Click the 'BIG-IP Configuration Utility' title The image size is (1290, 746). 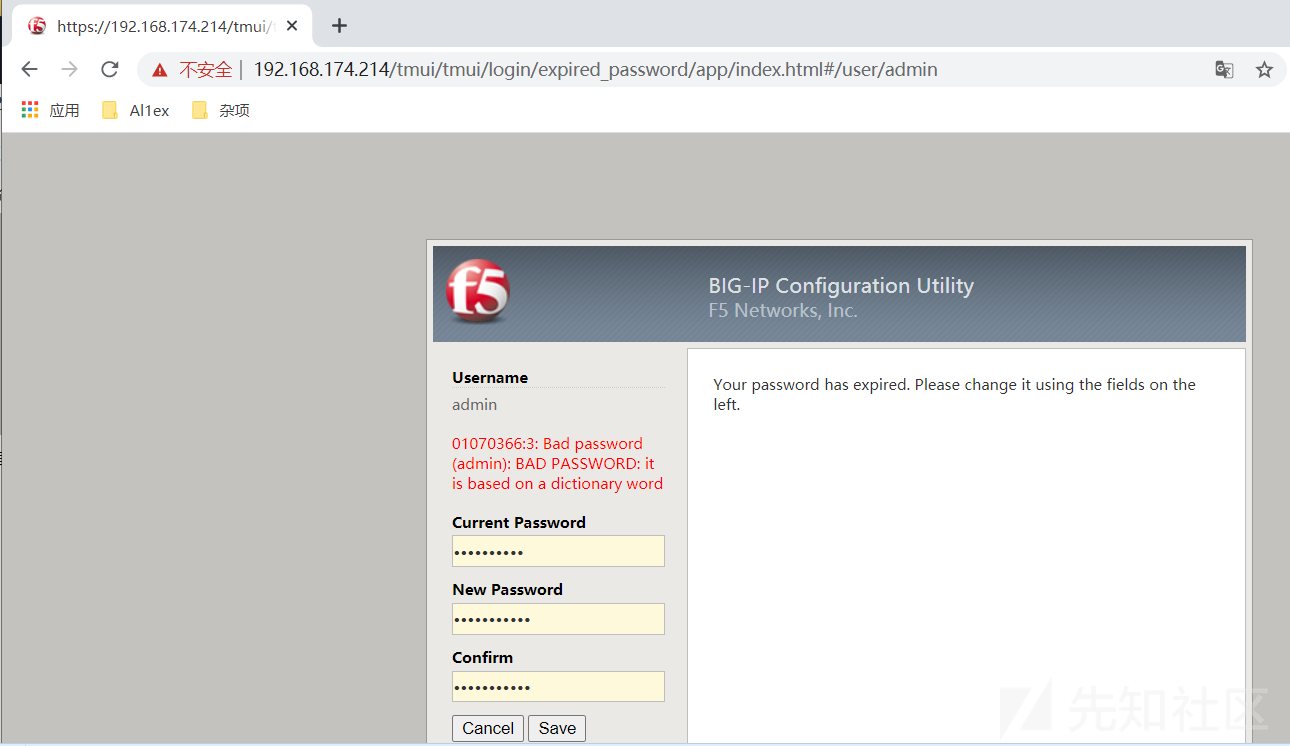[x=841, y=286]
